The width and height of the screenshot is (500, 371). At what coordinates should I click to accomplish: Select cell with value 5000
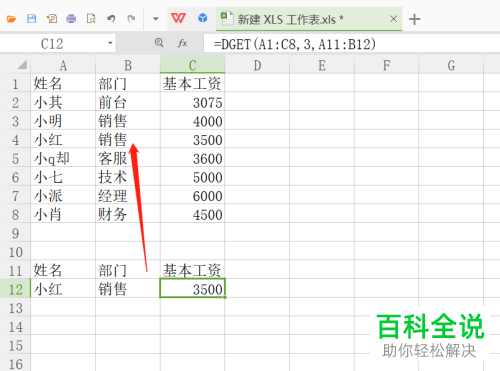[193, 177]
